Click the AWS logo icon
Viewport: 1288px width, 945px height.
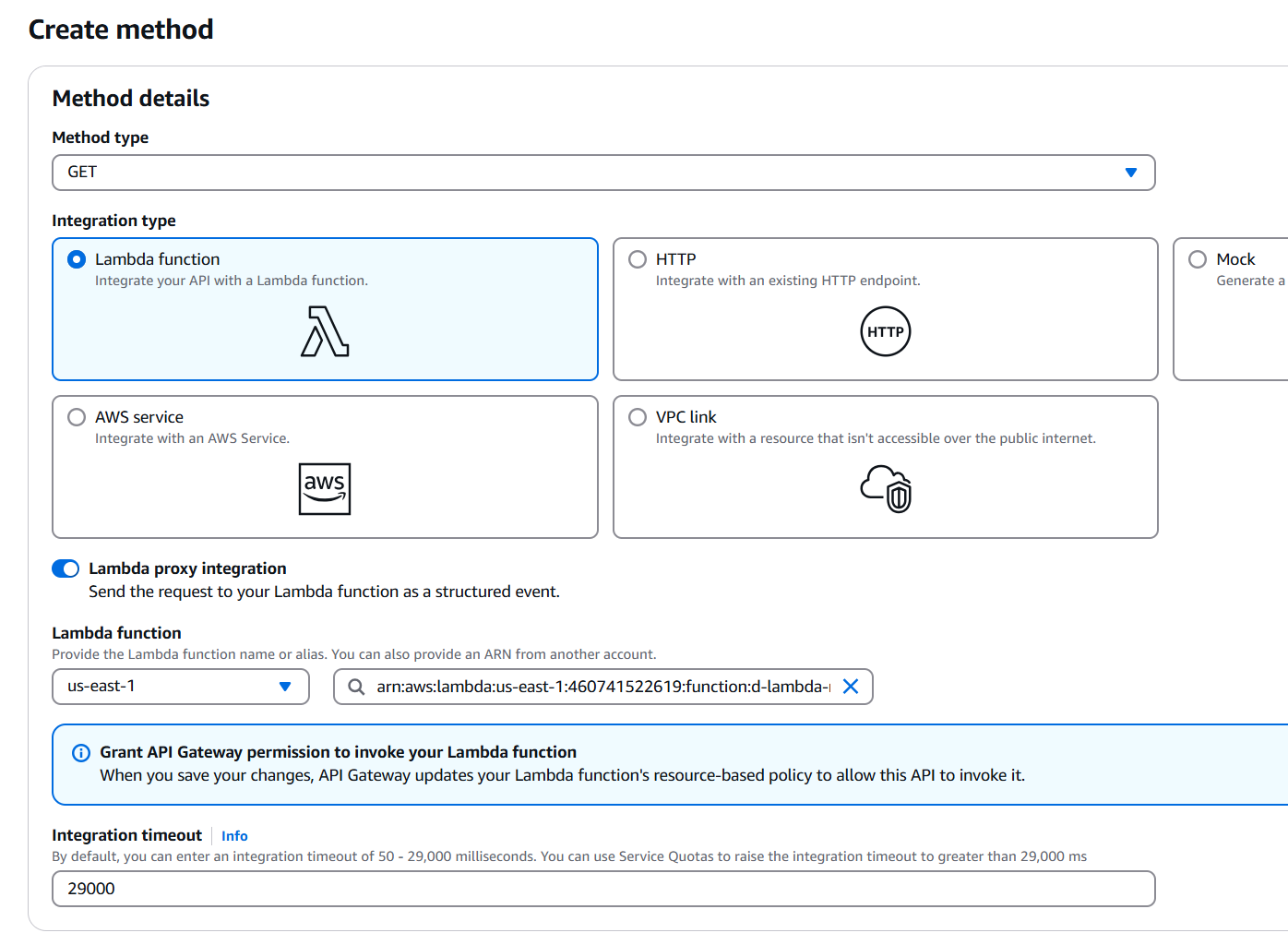click(x=325, y=489)
